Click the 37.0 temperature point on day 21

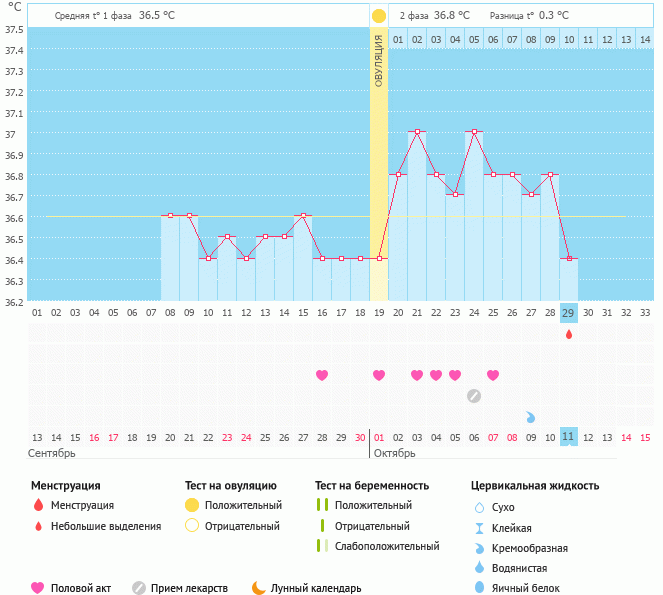[417, 131]
